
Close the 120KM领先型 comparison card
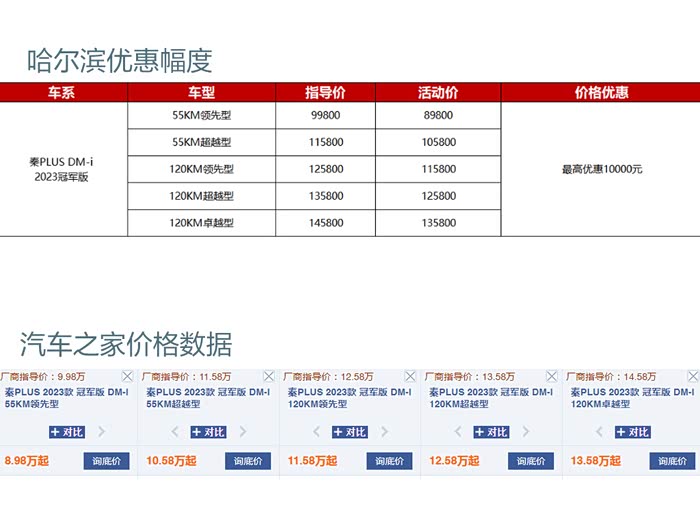[x=410, y=376]
